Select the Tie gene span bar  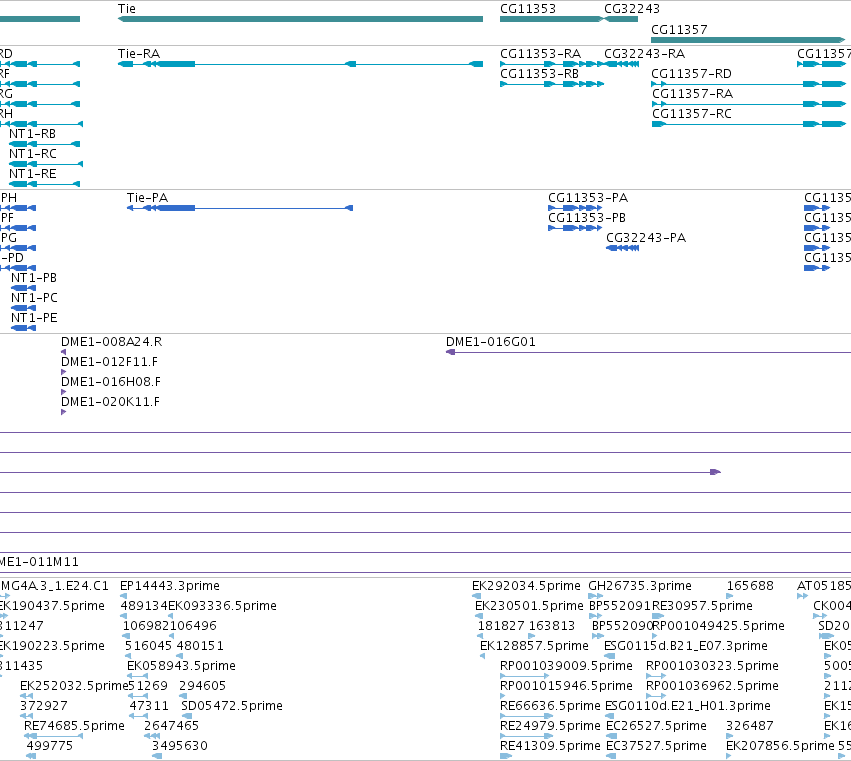(x=300, y=19)
